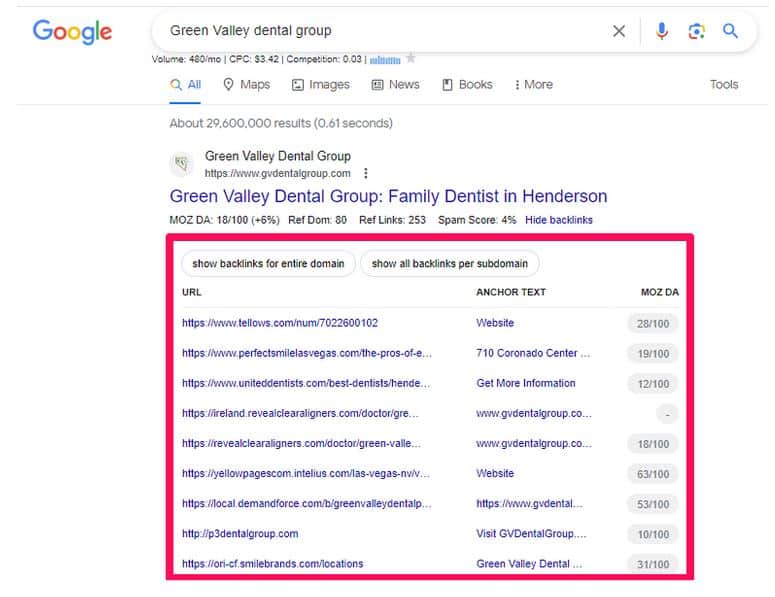Image resolution: width=775 pixels, height=597 pixels.
Task: Click the Spam Score: 4% metric
Action: (x=477, y=220)
